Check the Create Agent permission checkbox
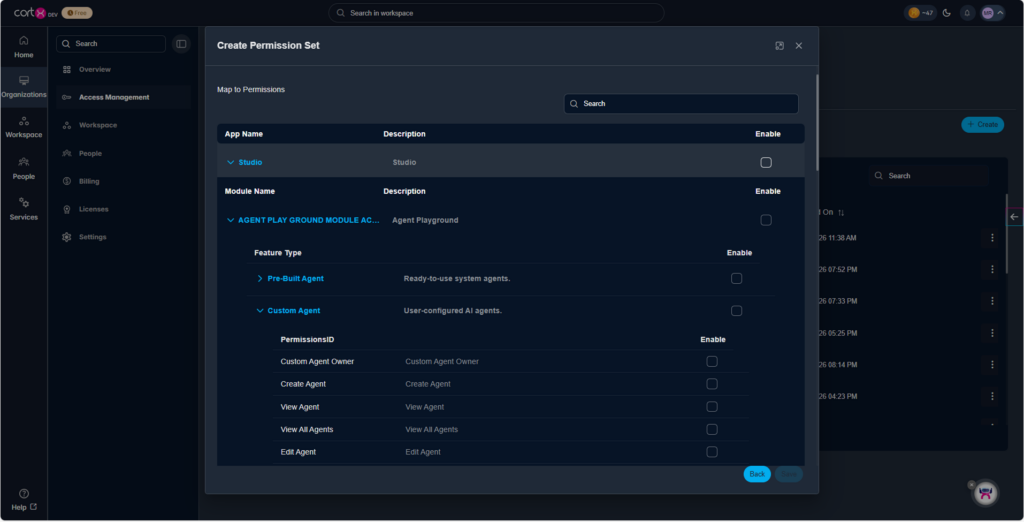This screenshot has width=1024, height=522. 712,384
